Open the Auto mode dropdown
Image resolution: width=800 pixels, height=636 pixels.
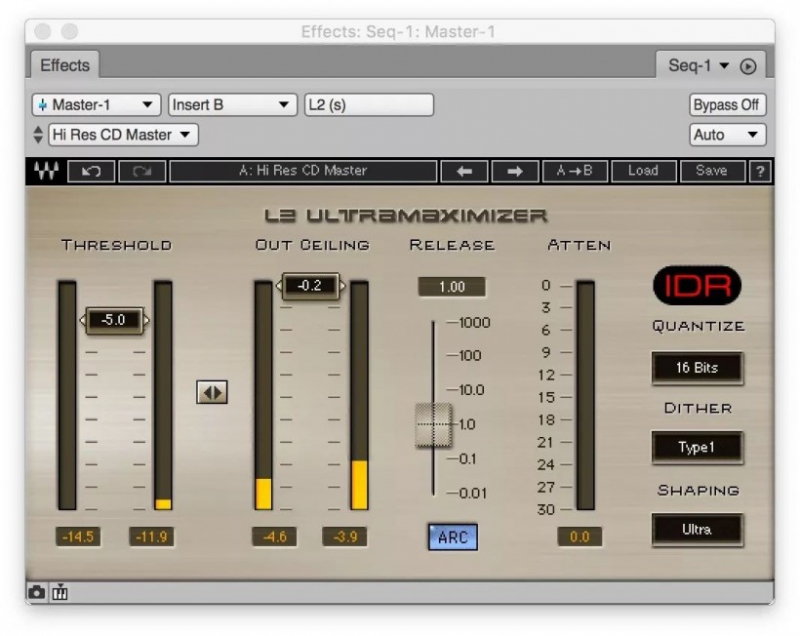pos(727,135)
